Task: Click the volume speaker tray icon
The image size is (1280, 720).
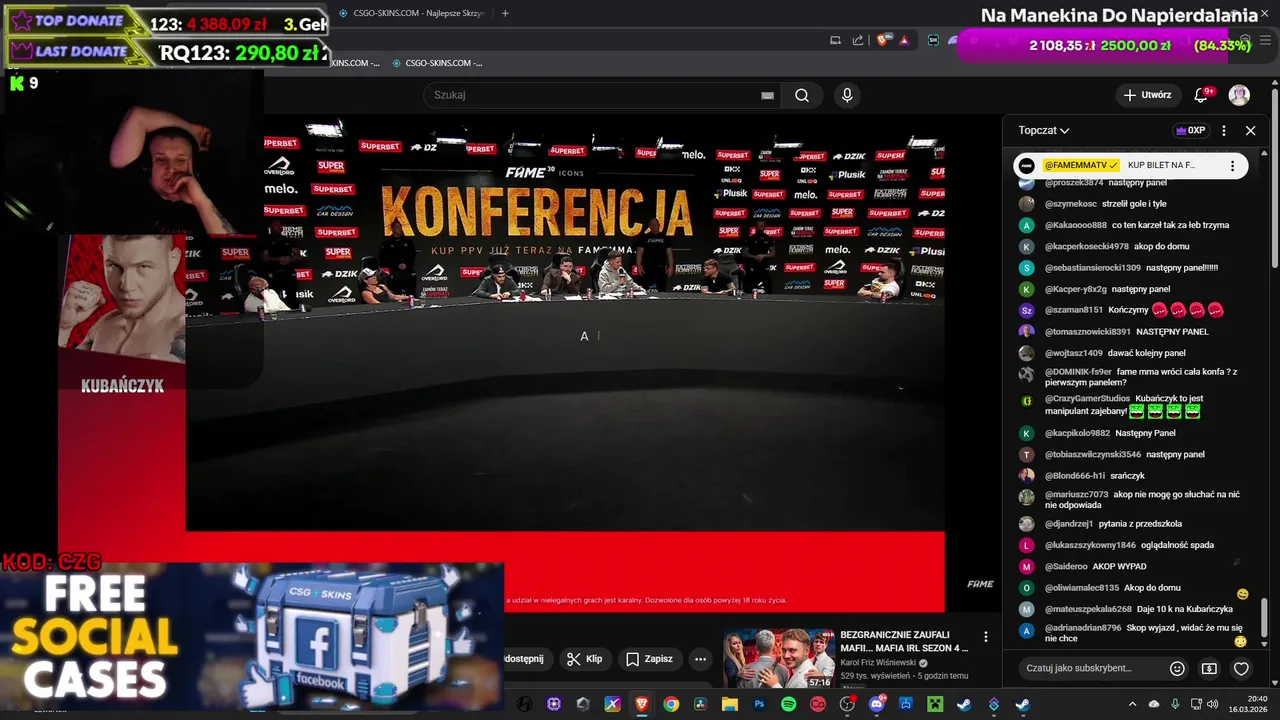Action: tap(1212, 704)
